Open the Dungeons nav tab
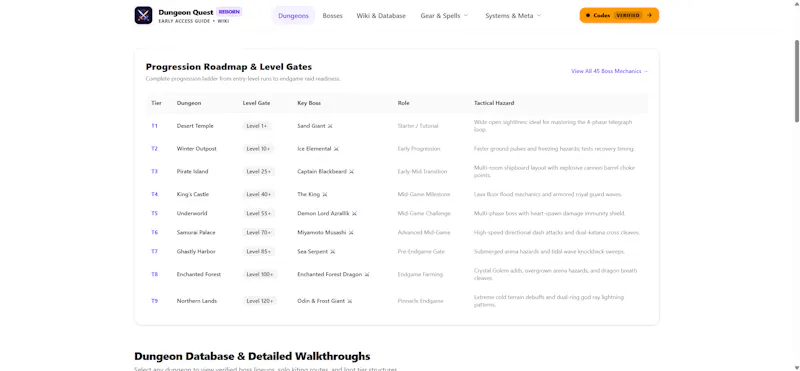Screen dimensions: 800x371 pos(293,15)
